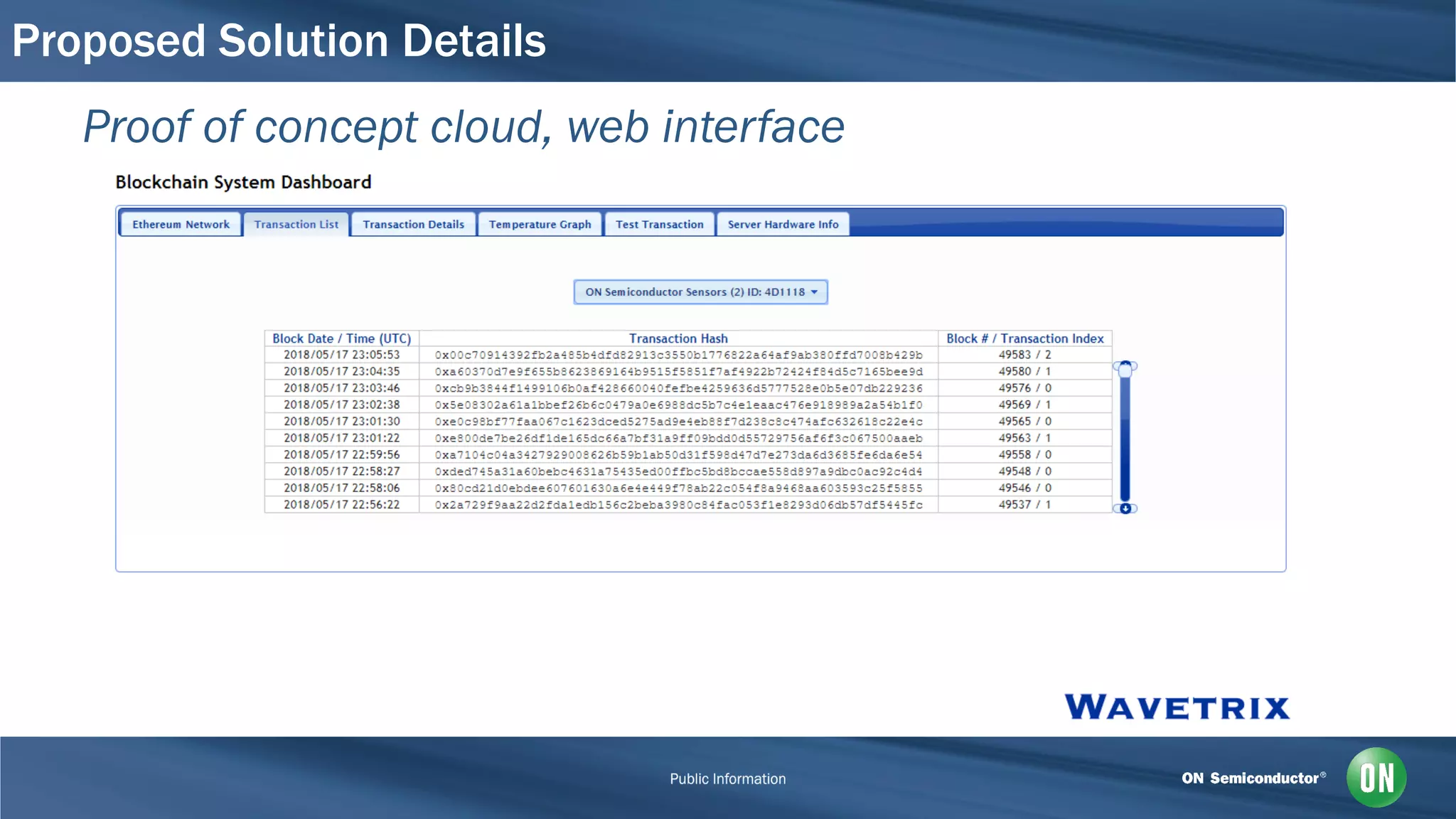Click block index cell 49558 / 0
The height and width of the screenshot is (819, 1456).
pyautogui.click(x=1025, y=455)
